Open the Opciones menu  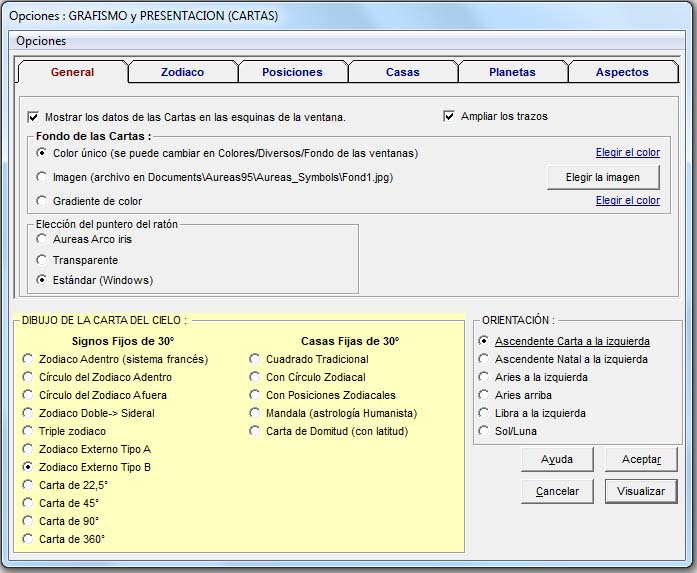(x=41, y=41)
